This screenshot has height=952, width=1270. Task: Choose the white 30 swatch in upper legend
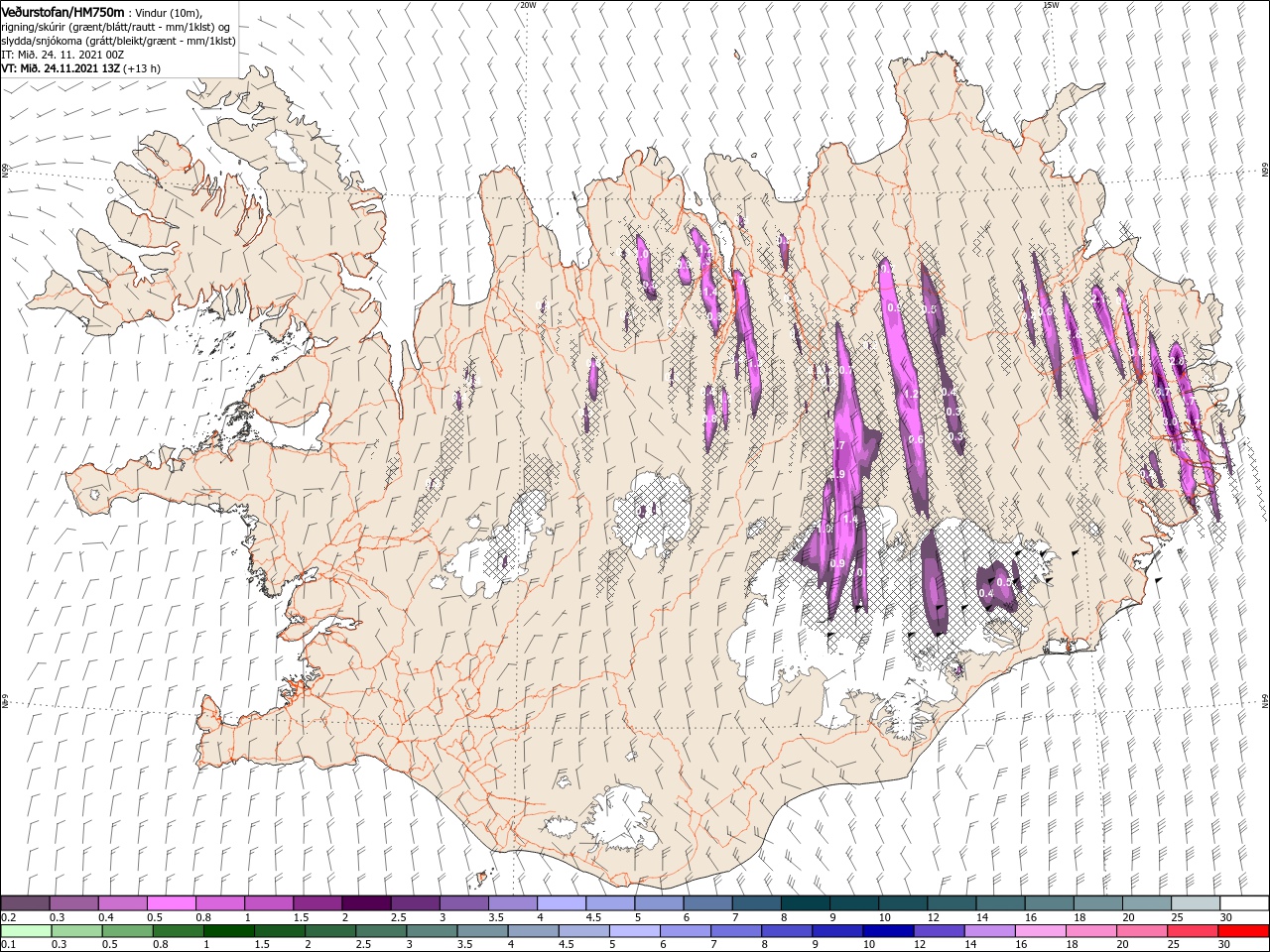pos(1244,903)
